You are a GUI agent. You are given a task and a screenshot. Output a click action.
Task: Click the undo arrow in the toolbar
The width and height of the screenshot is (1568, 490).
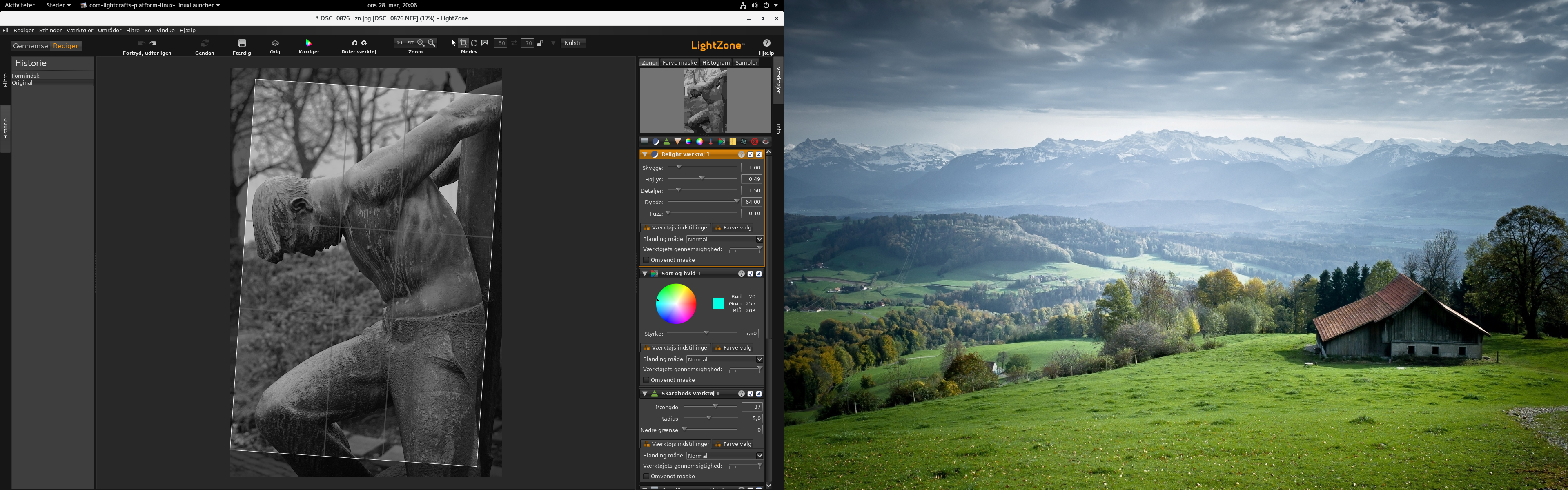point(141,42)
